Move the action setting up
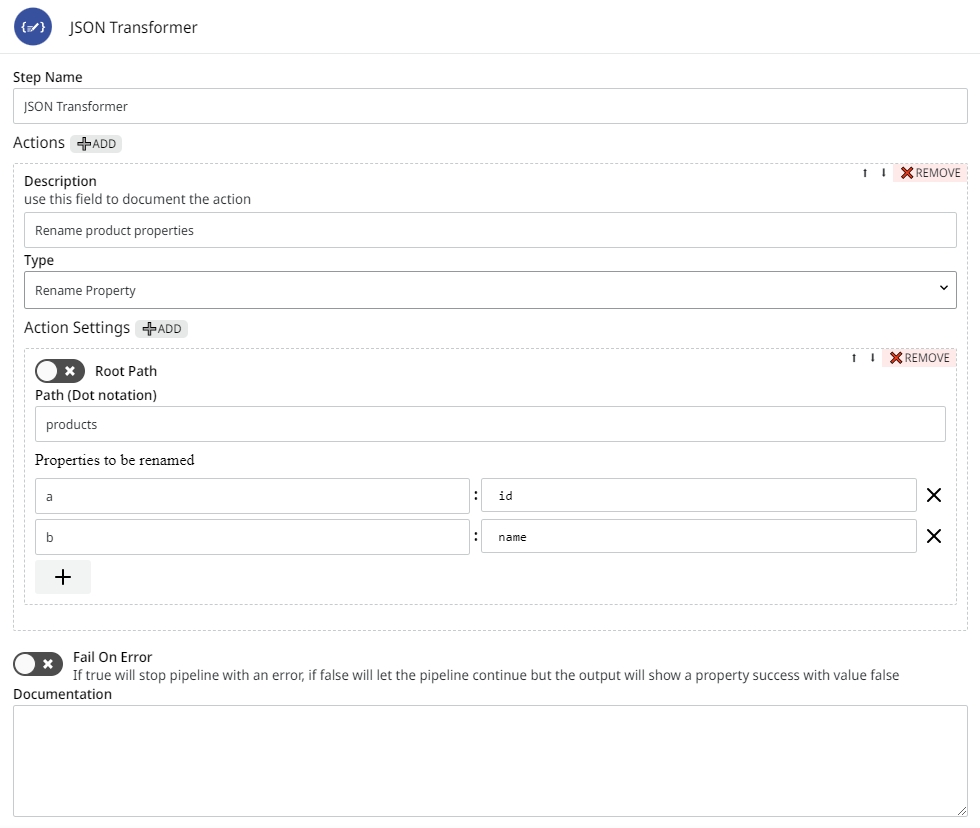The height and width of the screenshot is (828, 980). click(x=854, y=358)
